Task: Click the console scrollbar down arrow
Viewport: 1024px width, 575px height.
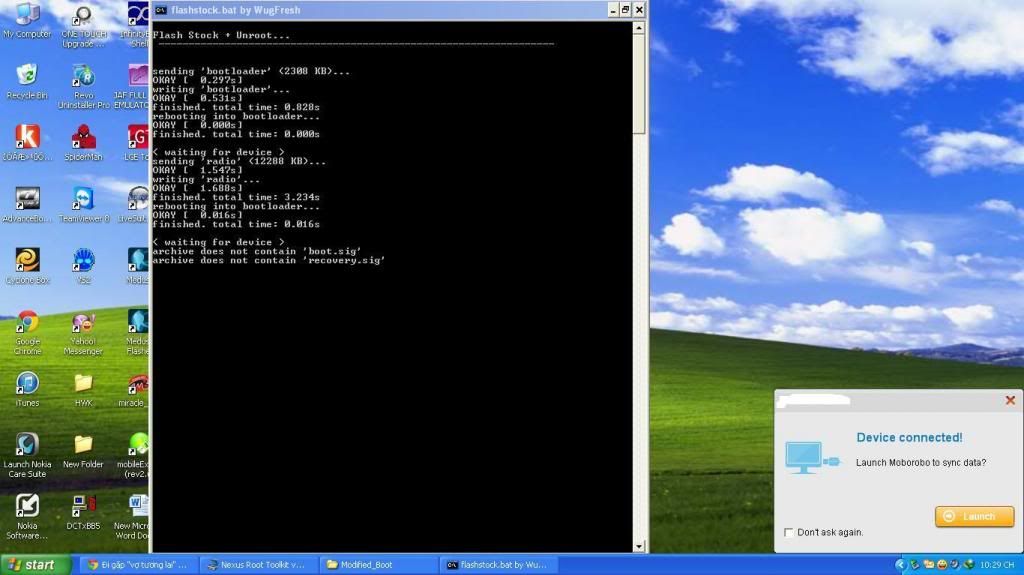Action: pyautogui.click(x=639, y=546)
